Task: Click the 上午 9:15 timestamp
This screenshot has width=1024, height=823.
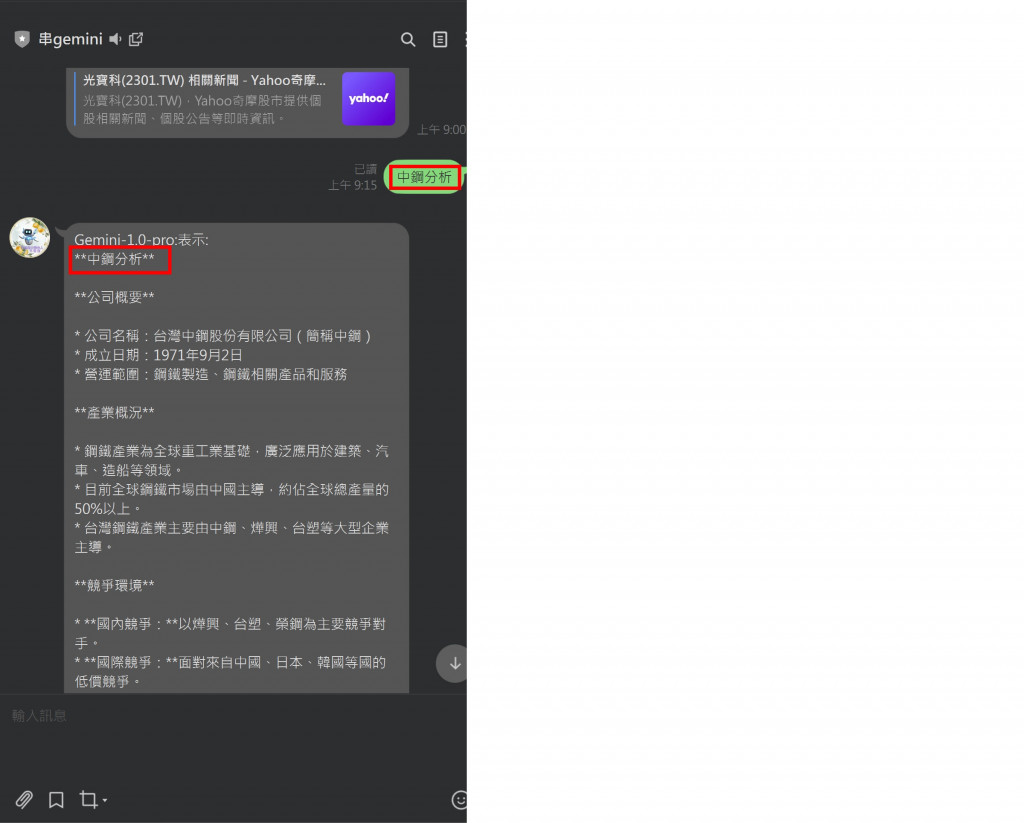Action: click(x=352, y=186)
